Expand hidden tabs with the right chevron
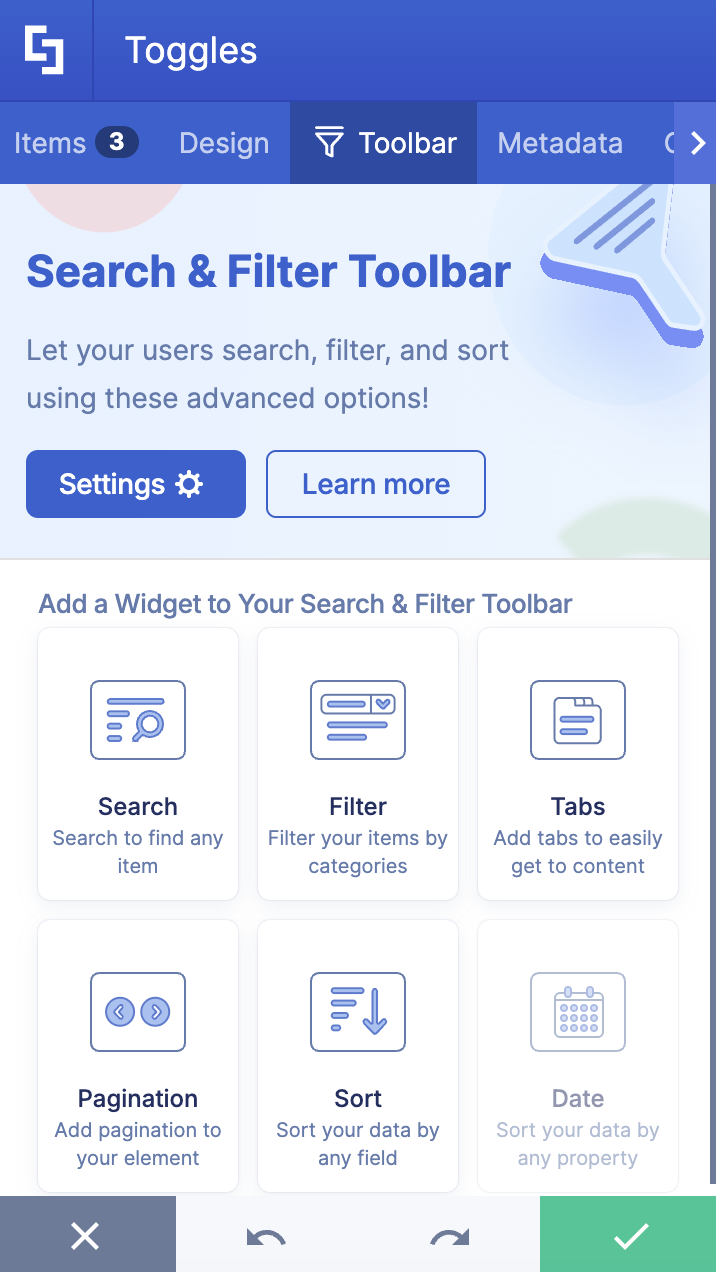The image size is (716, 1272). 697,142
